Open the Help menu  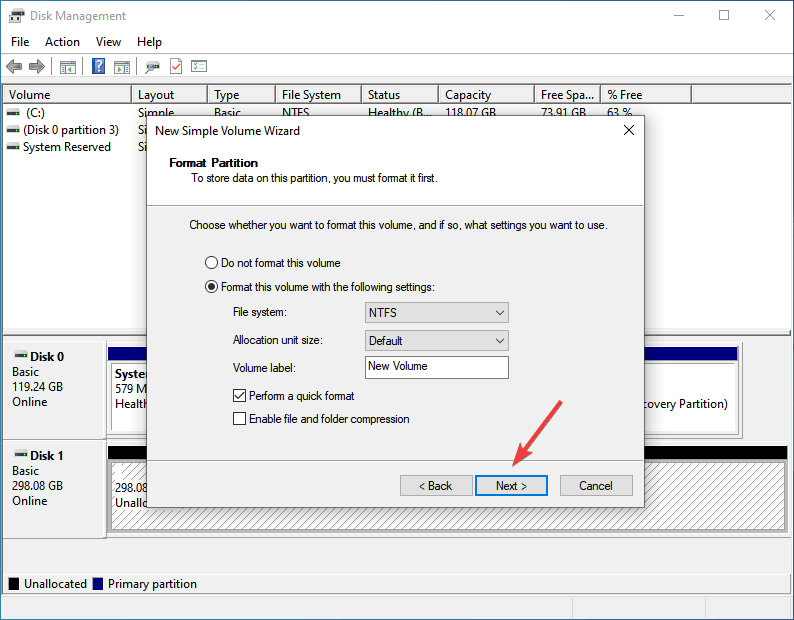click(x=149, y=42)
